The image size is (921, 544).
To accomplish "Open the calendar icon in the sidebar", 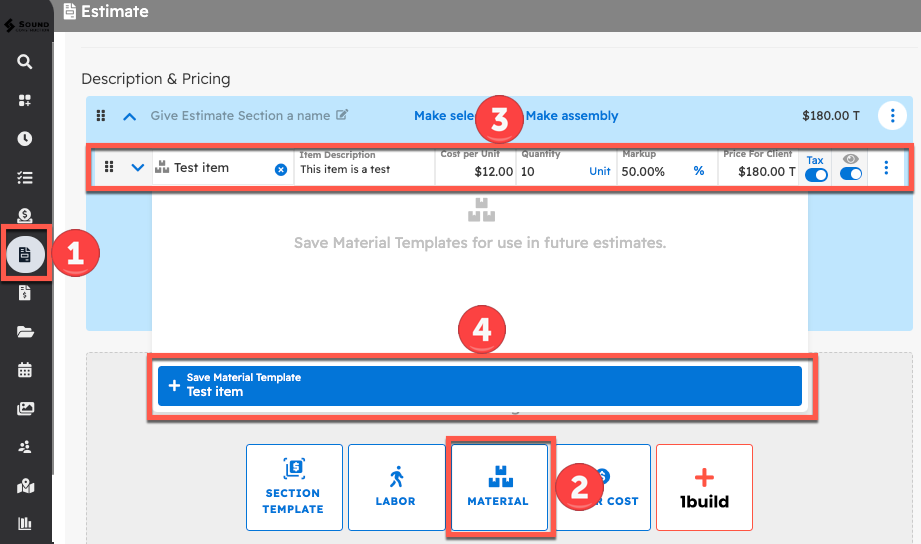I will (25, 370).
